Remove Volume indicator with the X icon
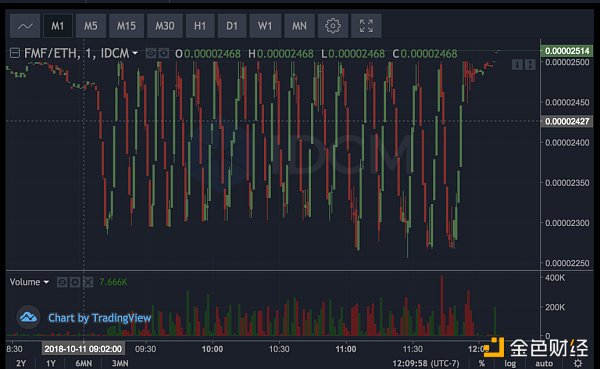 (88, 282)
